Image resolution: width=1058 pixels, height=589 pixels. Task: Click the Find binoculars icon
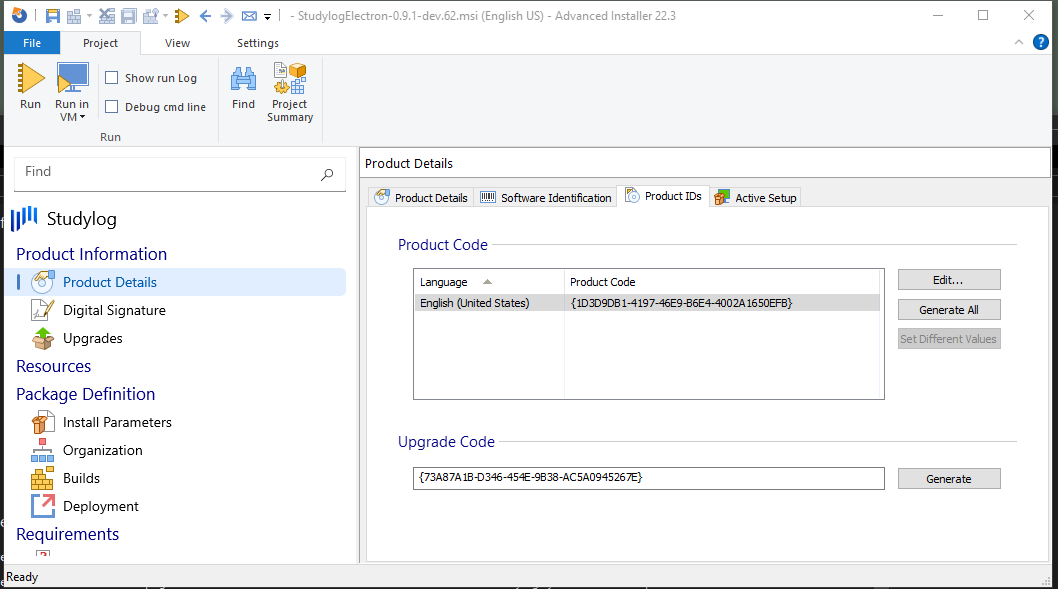pos(243,86)
